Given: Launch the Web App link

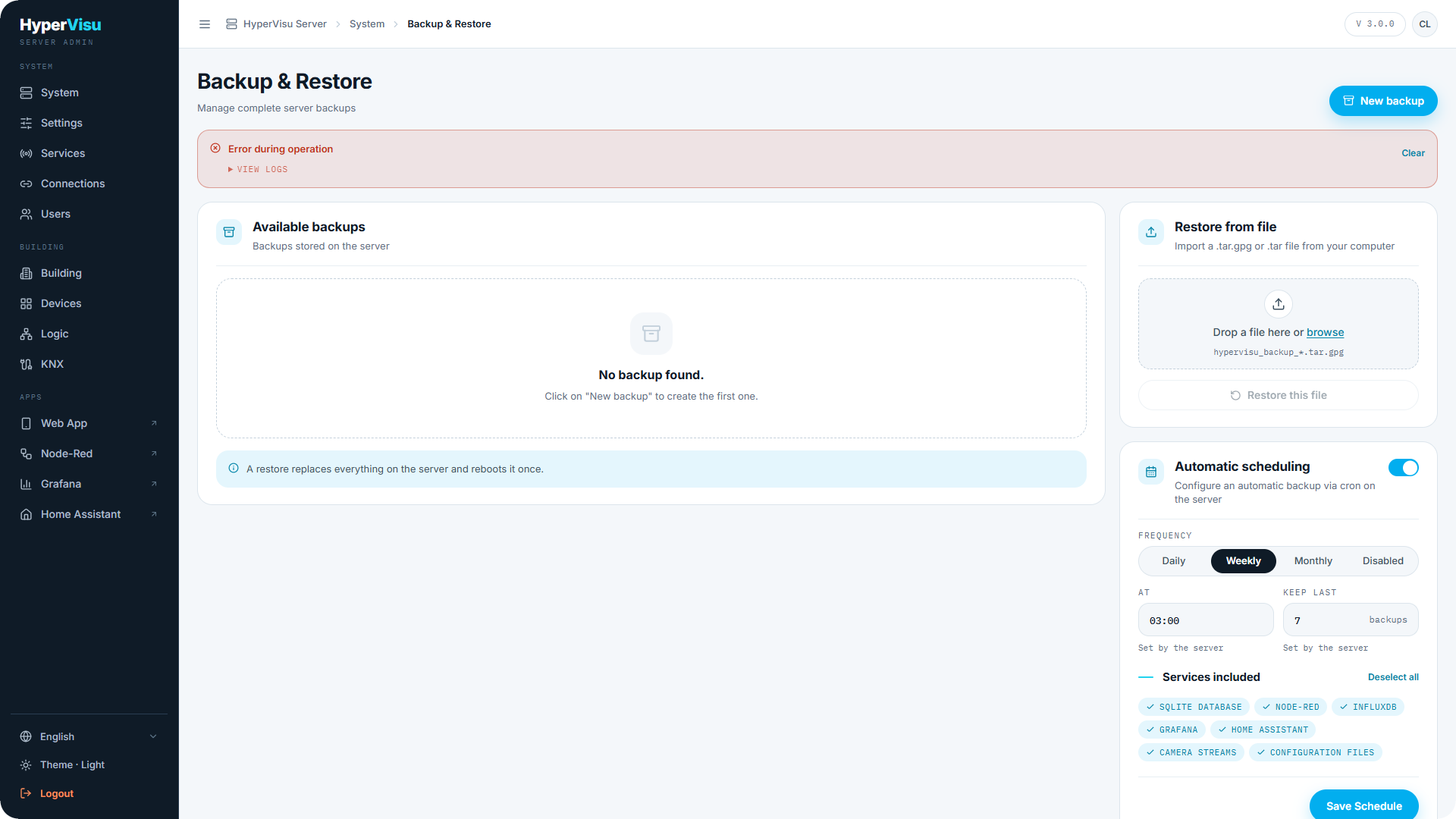Looking at the screenshot, I should [89, 423].
